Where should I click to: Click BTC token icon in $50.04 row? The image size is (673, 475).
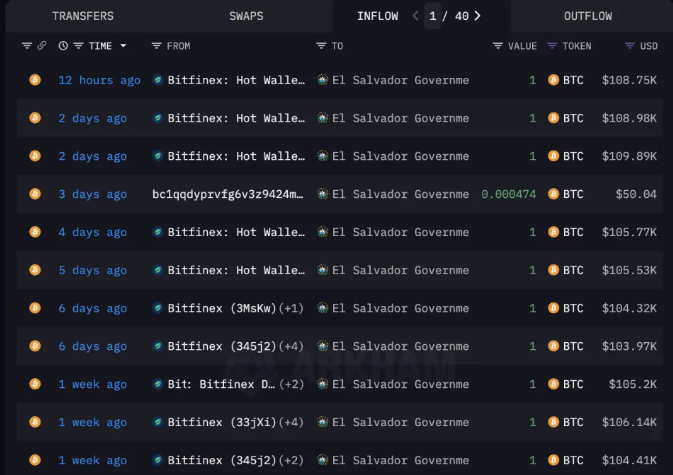[x=553, y=194]
